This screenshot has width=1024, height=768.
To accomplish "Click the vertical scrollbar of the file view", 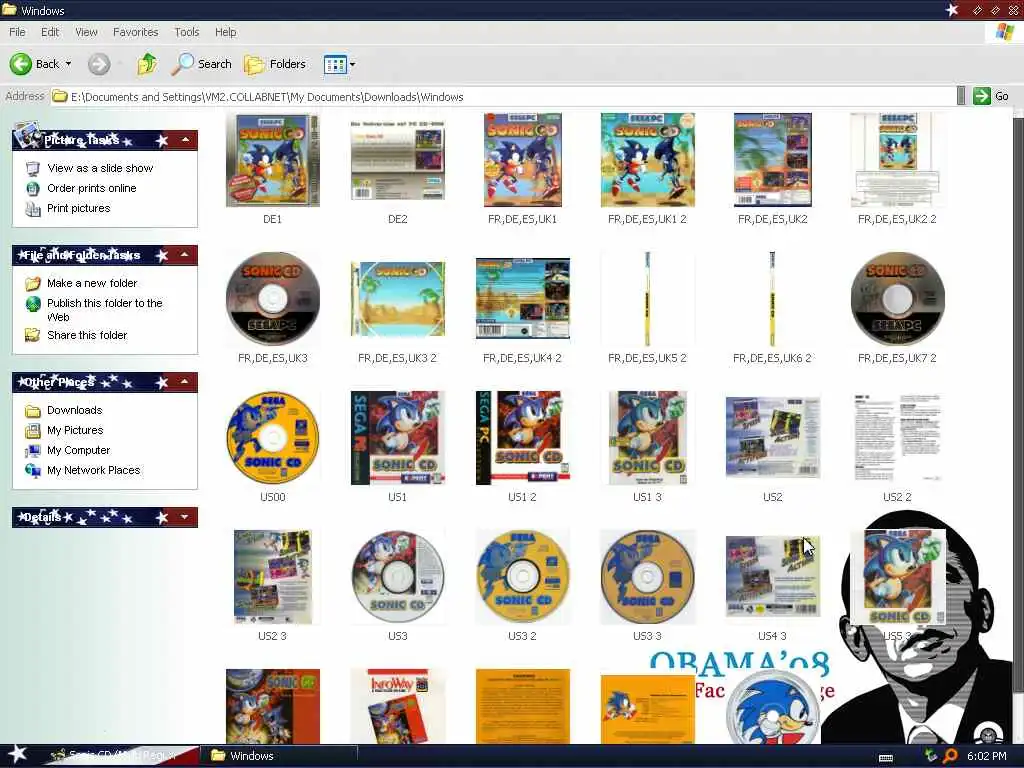I will point(1018,405).
